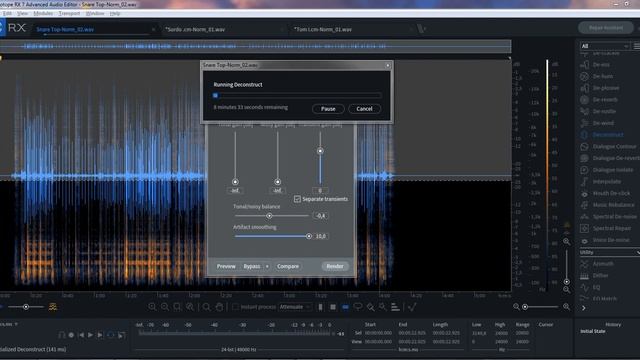Select the lasso selection tool

click(x=358, y=307)
